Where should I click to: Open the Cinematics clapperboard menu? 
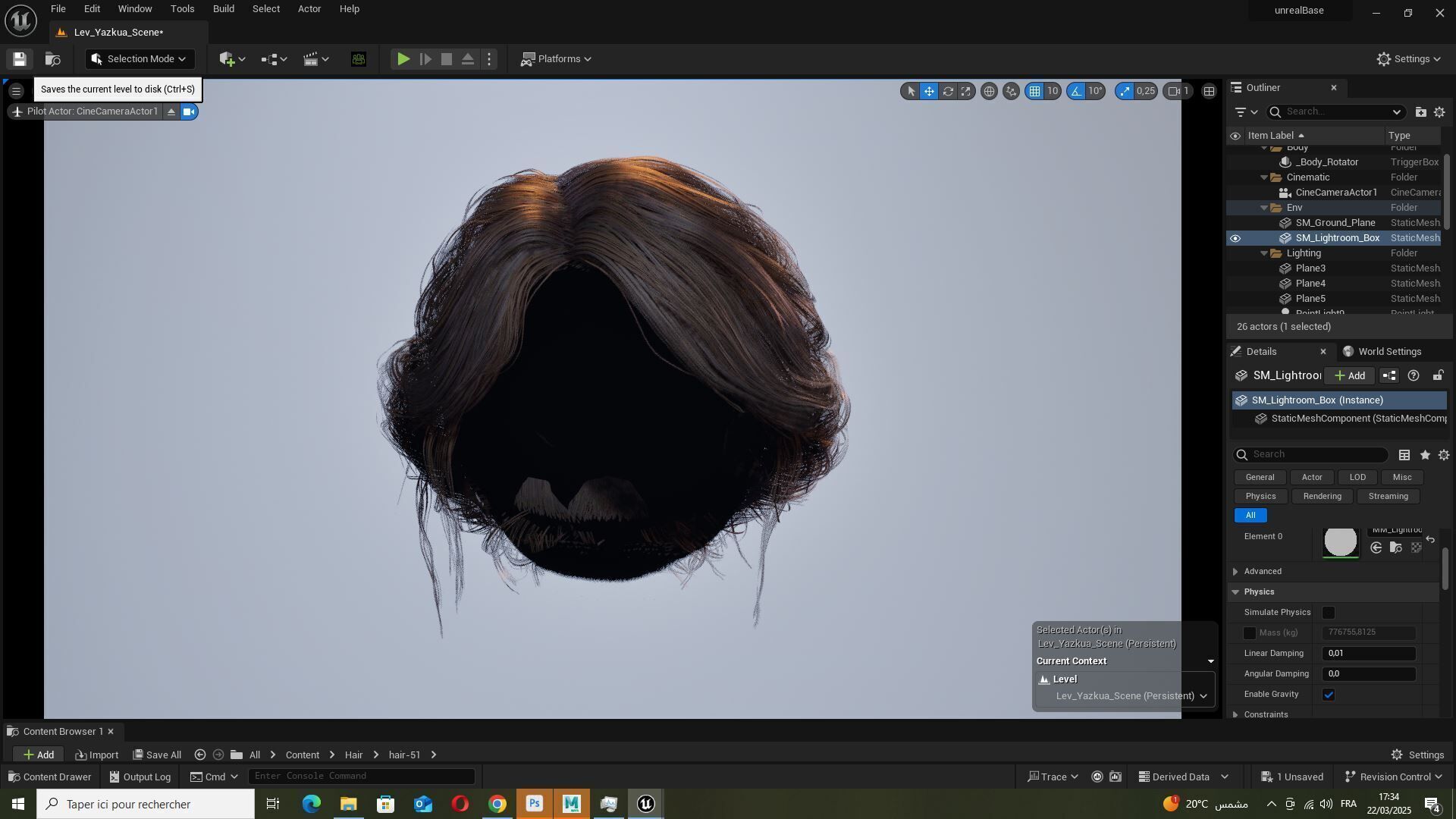pos(315,59)
